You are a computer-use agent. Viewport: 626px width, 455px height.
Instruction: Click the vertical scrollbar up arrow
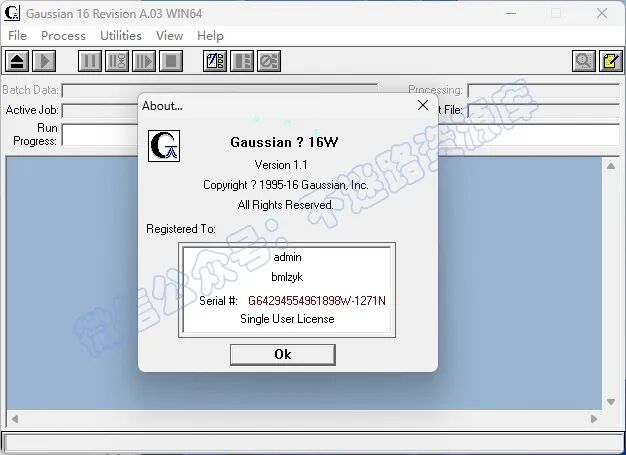tap(611, 166)
